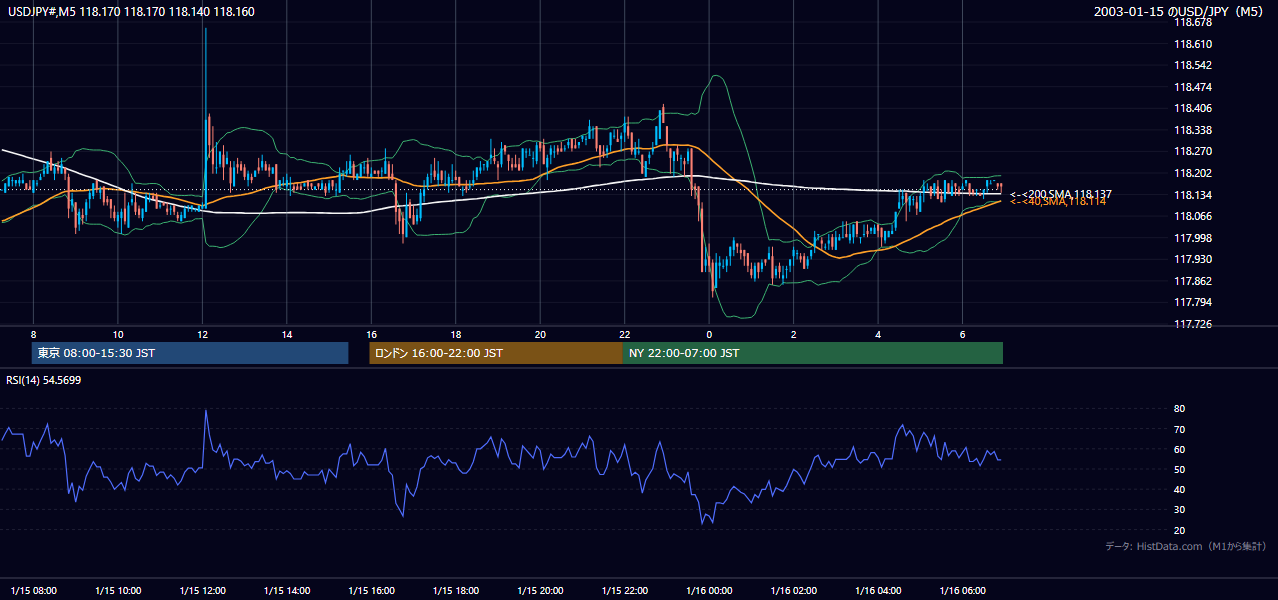Click bottom time label 1/15 22:00
The width and height of the screenshot is (1278, 600).
click(x=625, y=590)
